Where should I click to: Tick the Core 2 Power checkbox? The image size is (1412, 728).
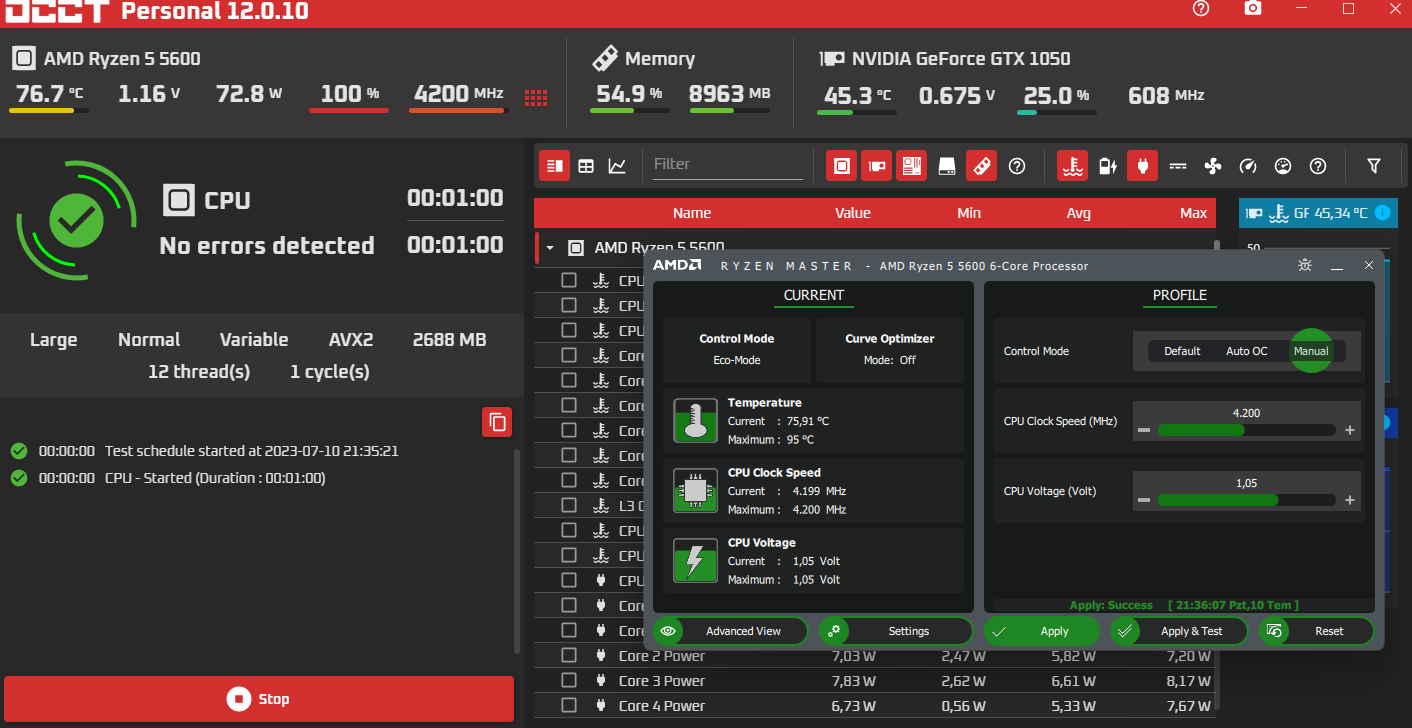pos(569,655)
